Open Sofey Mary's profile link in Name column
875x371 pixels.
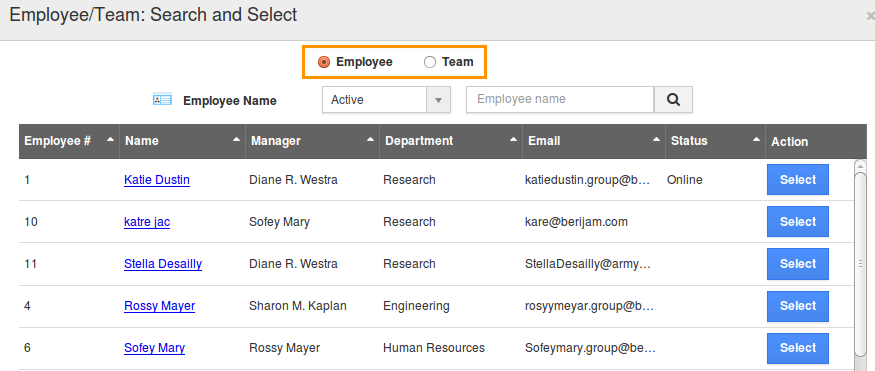pos(155,348)
